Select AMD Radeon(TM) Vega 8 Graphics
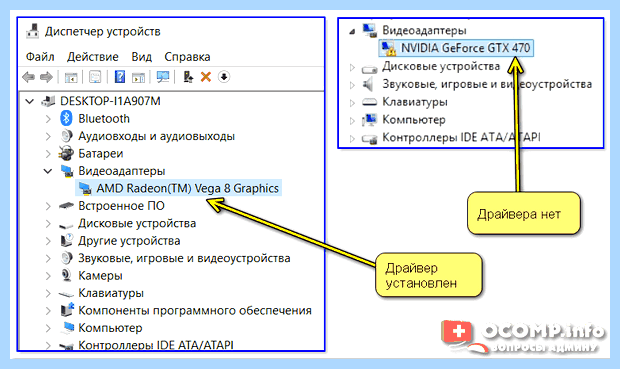Screen dimensions: 620x369 (x=187, y=188)
